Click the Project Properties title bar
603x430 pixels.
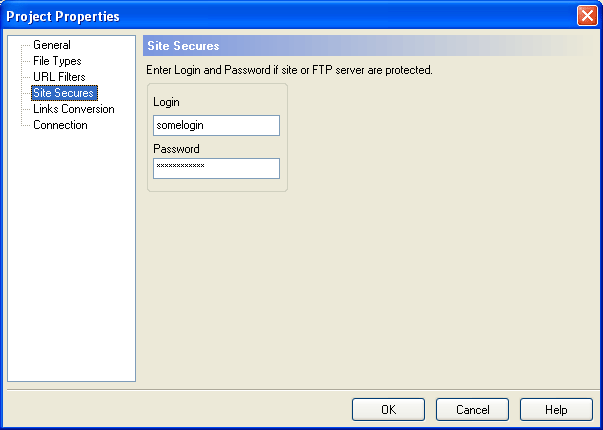point(250,16)
